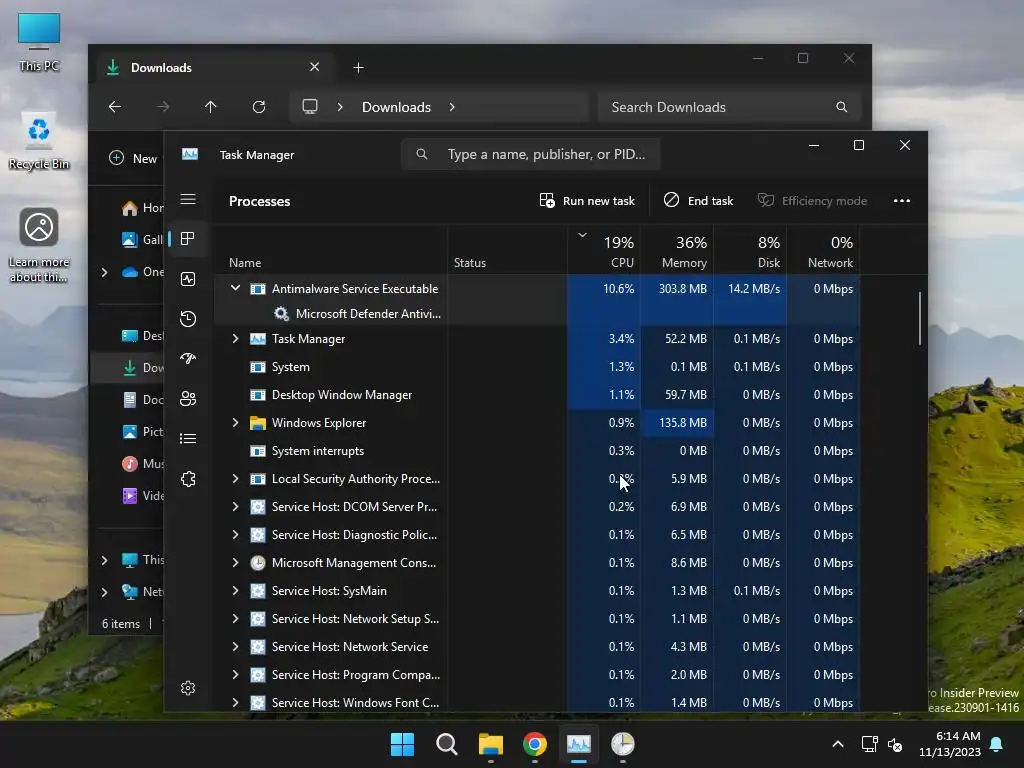This screenshot has height=768, width=1024.
Task: Open Task Manager settings gear
Action: pyautogui.click(x=188, y=688)
